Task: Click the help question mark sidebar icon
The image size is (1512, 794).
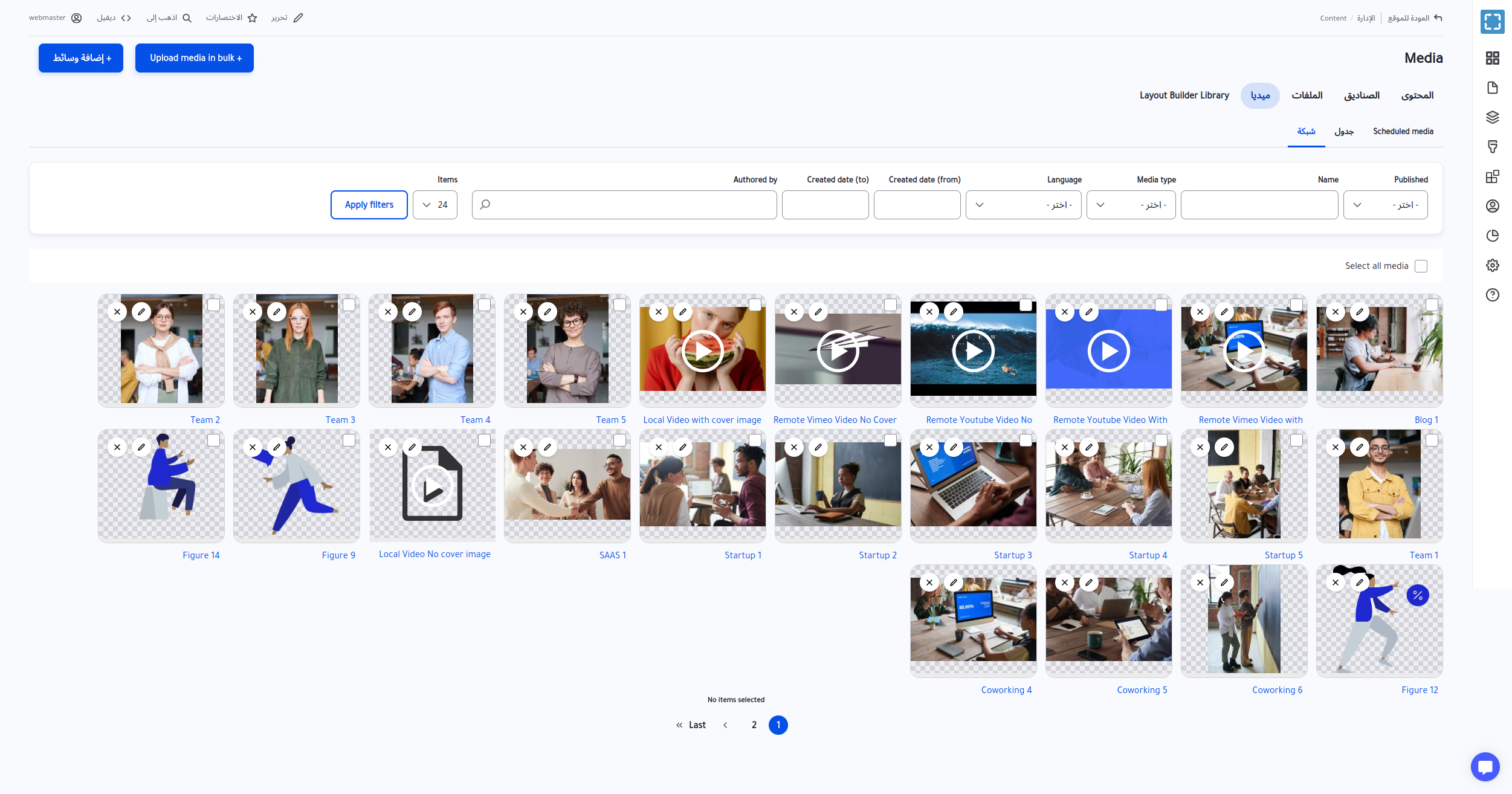Action: [x=1492, y=295]
